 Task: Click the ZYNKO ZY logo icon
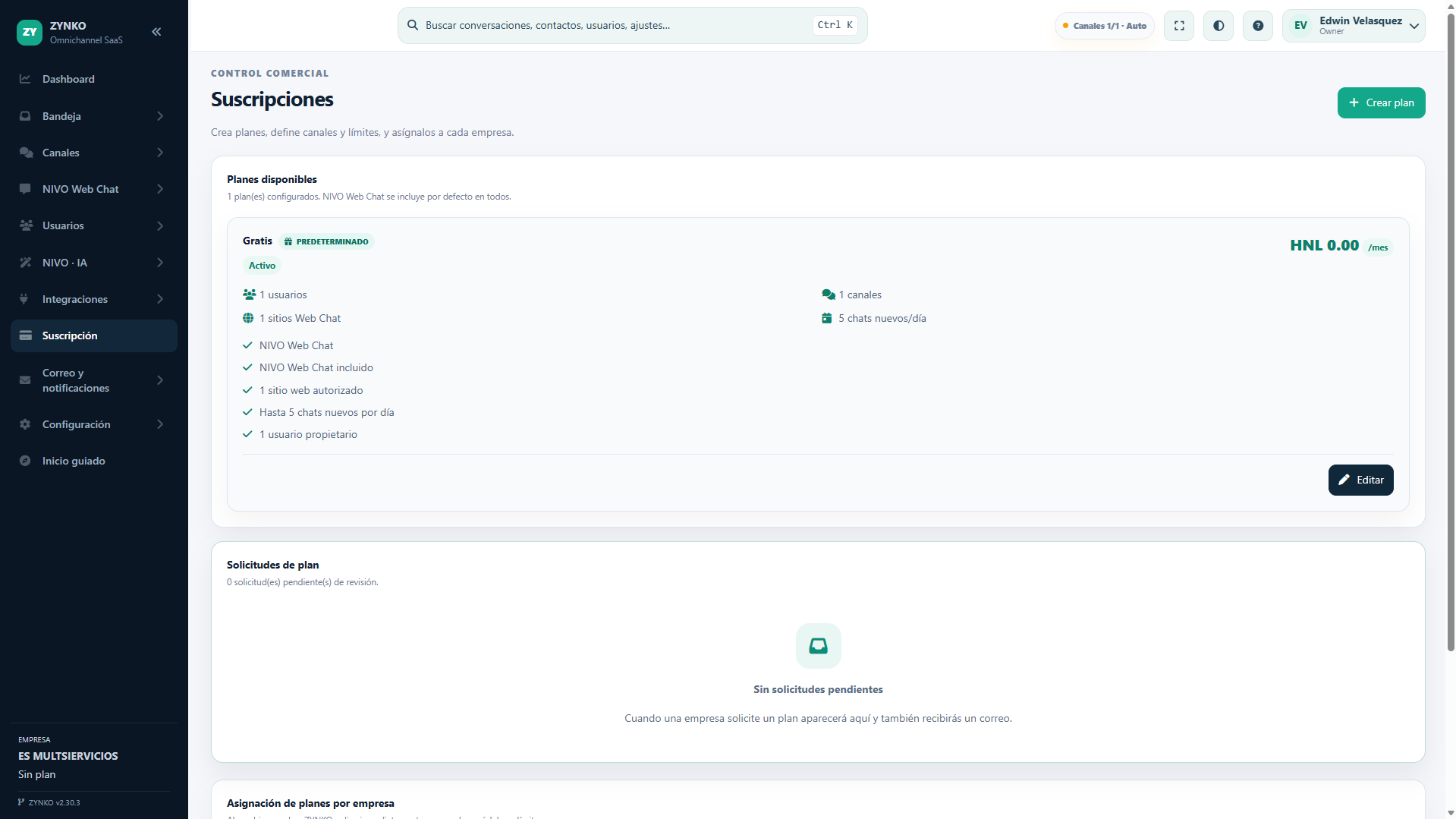pos(30,32)
